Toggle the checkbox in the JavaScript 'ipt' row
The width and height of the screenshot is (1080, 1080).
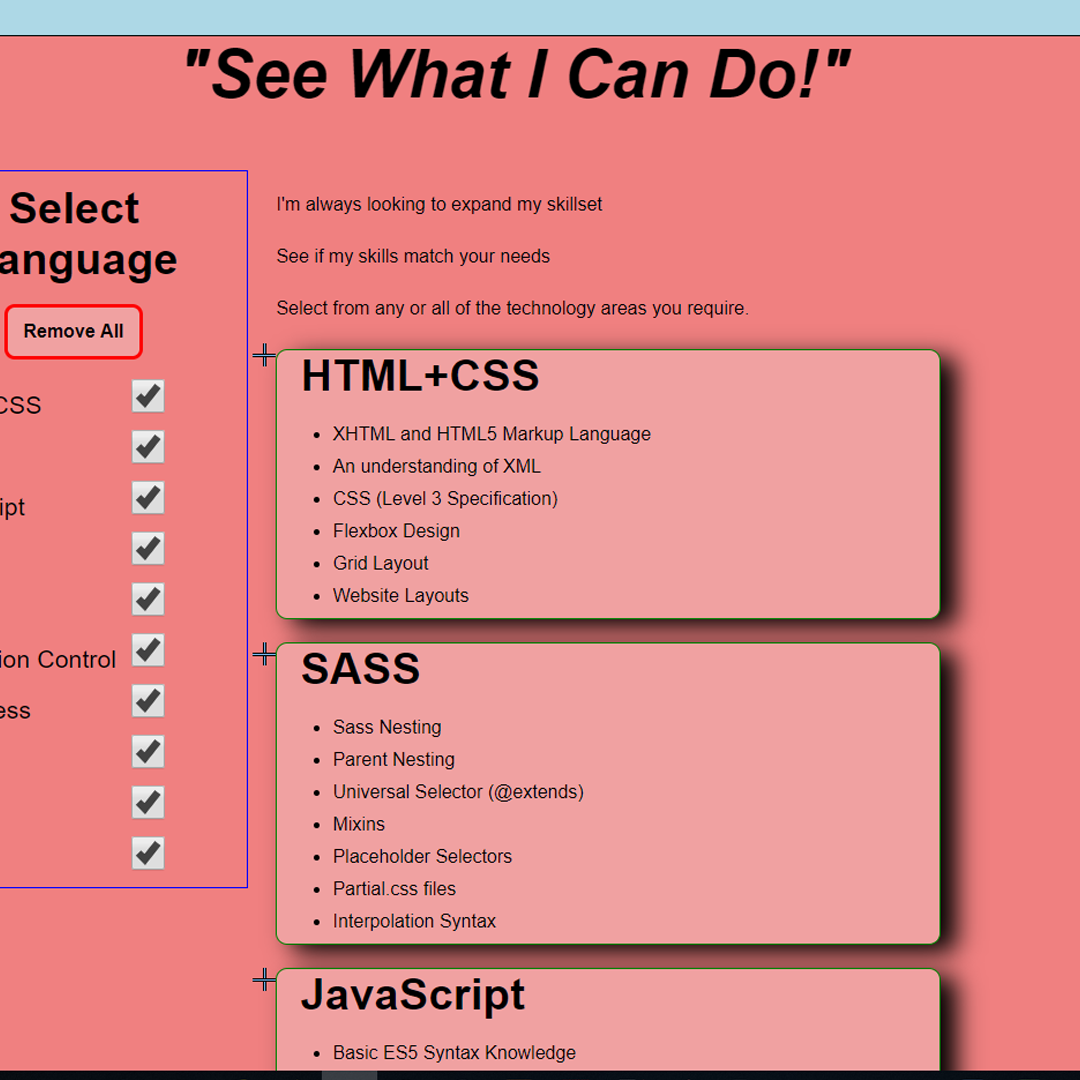(148, 497)
